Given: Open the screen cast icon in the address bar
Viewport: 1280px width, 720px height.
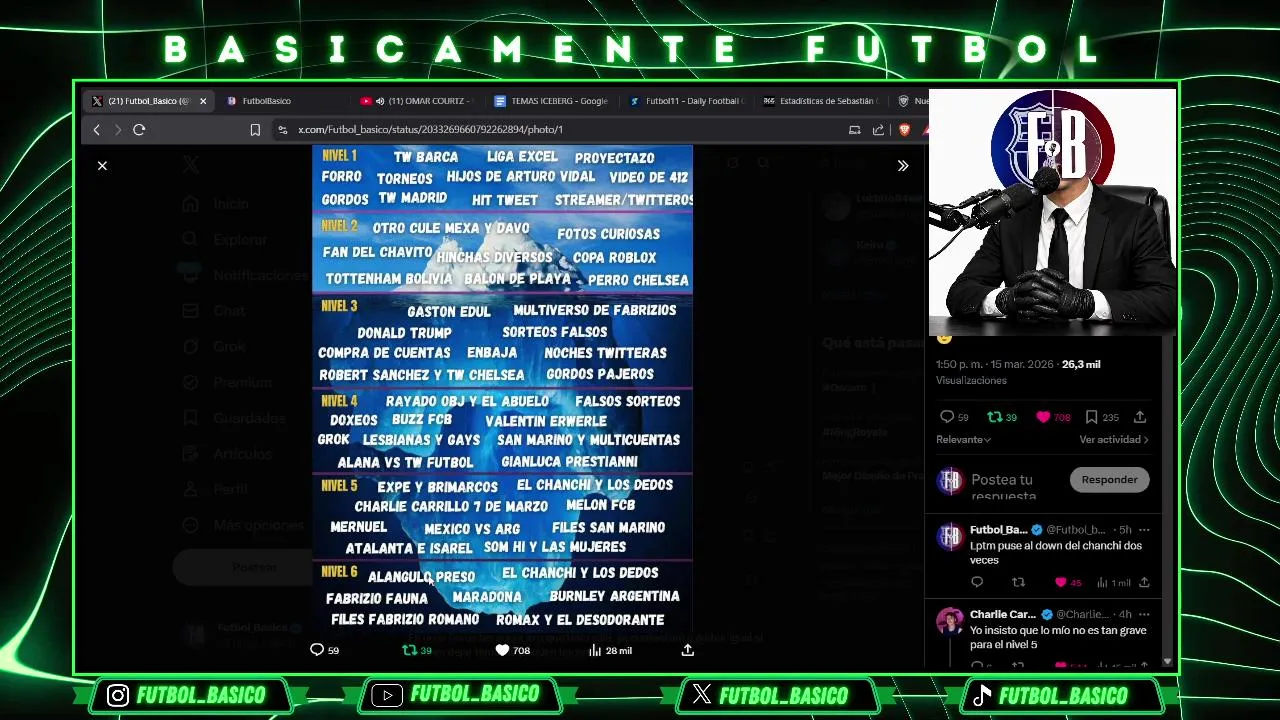Looking at the screenshot, I should [x=854, y=130].
